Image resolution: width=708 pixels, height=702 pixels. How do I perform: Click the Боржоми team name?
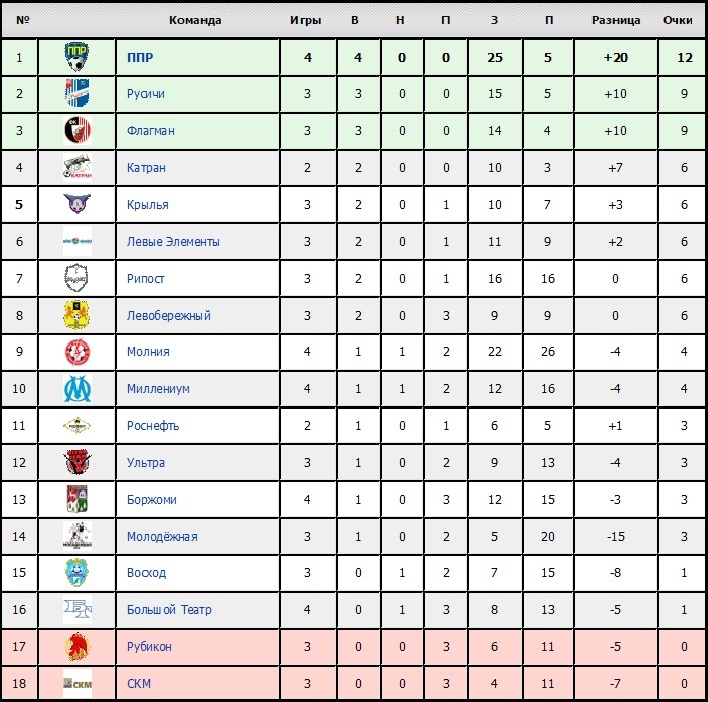coord(151,500)
